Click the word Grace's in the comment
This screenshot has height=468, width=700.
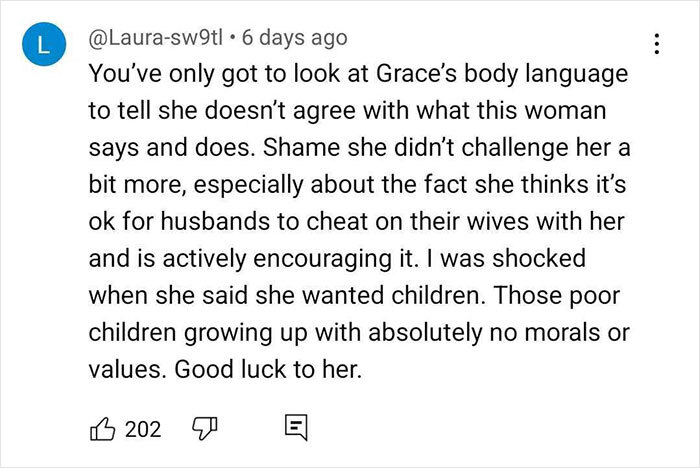416,74
